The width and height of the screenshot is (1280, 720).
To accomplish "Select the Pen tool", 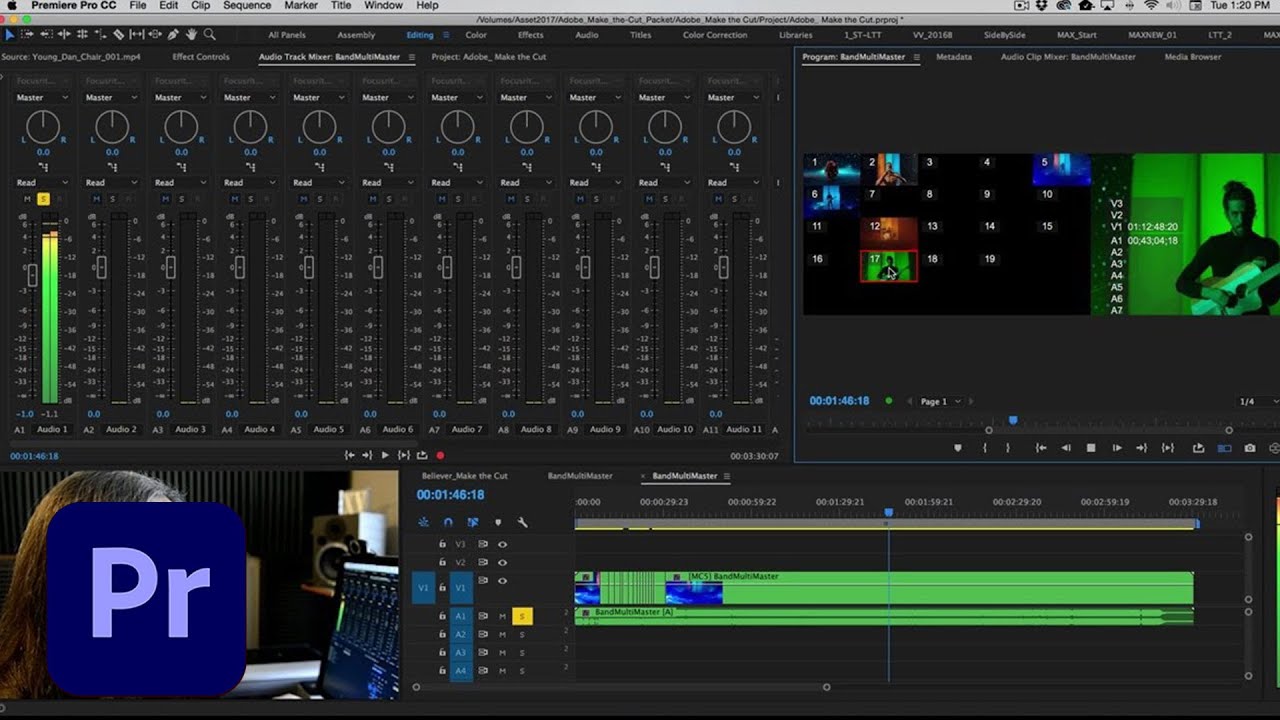I will coord(172,34).
